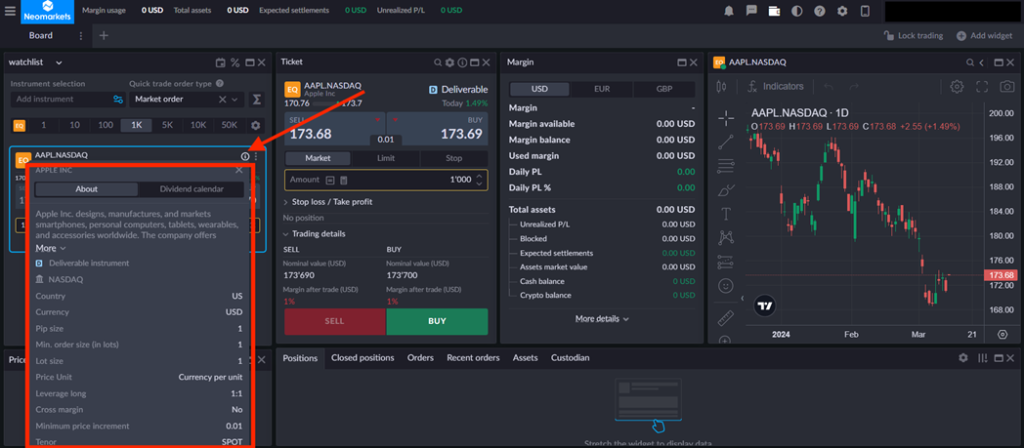The image size is (1024, 448).
Task: Click the Add instrument input field
Action: coord(60,100)
